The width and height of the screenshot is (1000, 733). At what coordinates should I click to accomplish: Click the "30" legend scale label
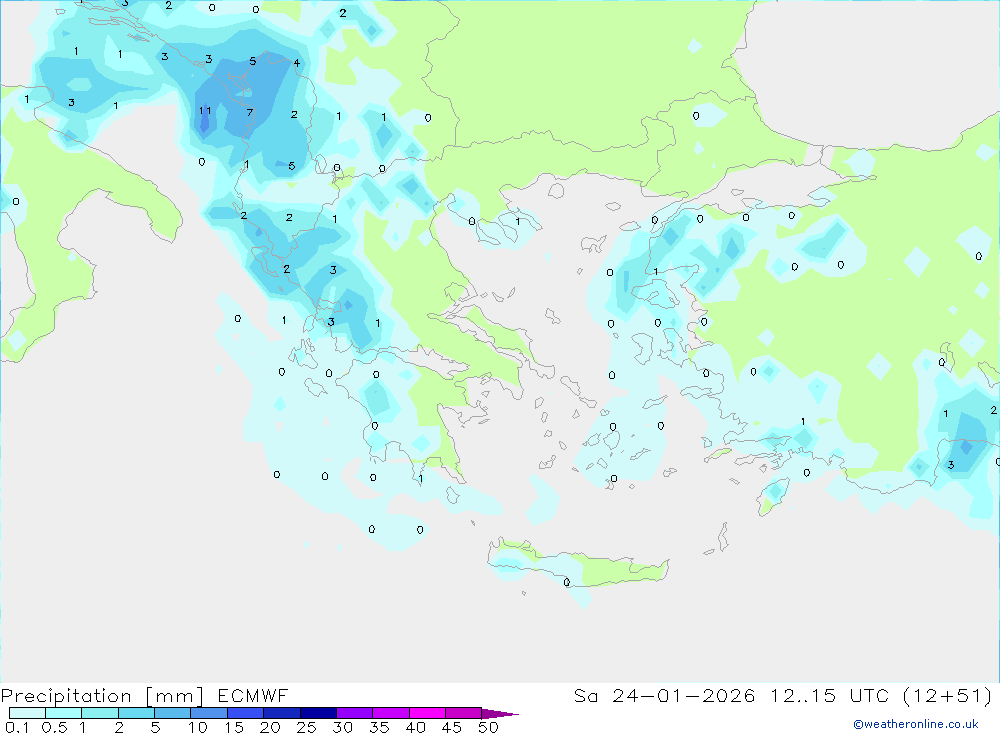tap(342, 727)
